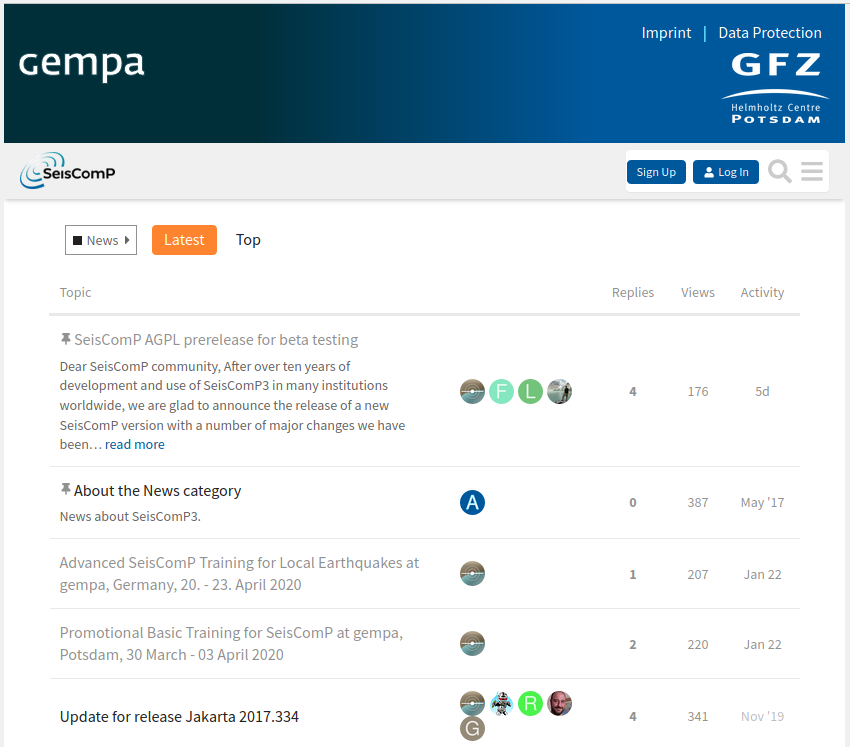850x747 pixels.
Task: Click the green 'F' user avatar
Action: [x=501, y=391]
